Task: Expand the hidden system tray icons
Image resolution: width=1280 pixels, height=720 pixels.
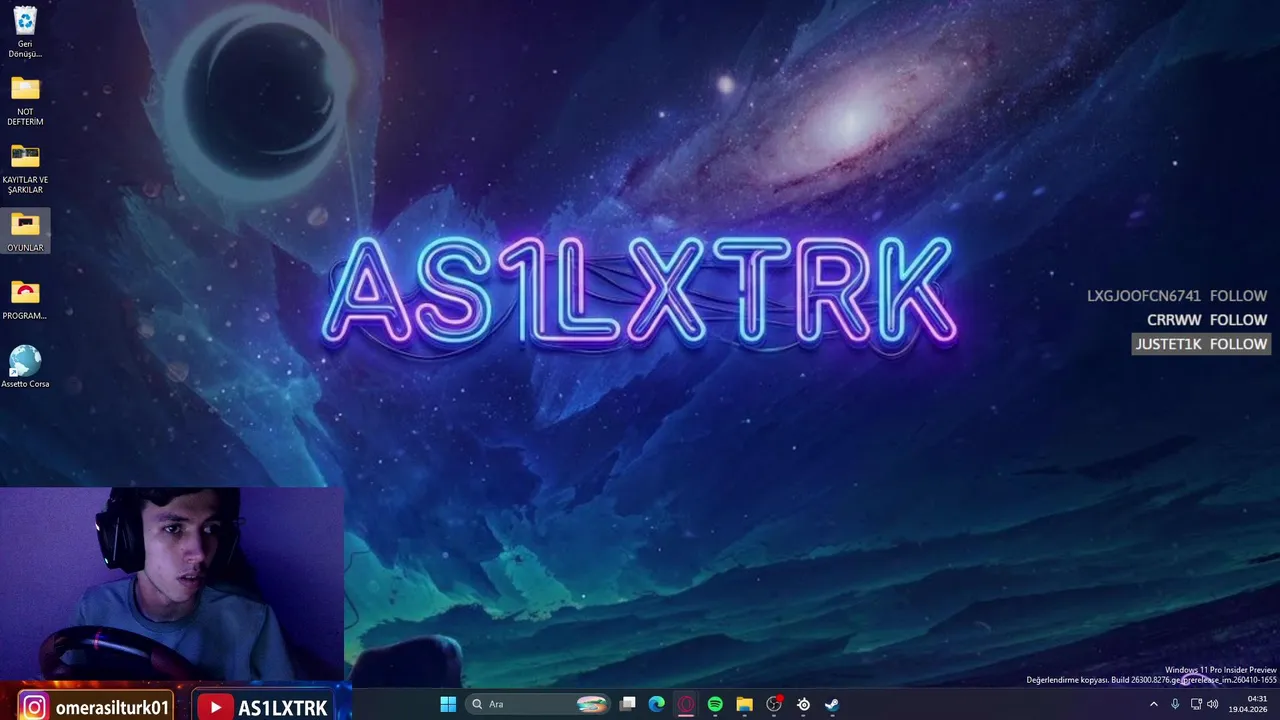Action: (x=1153, y=704)
